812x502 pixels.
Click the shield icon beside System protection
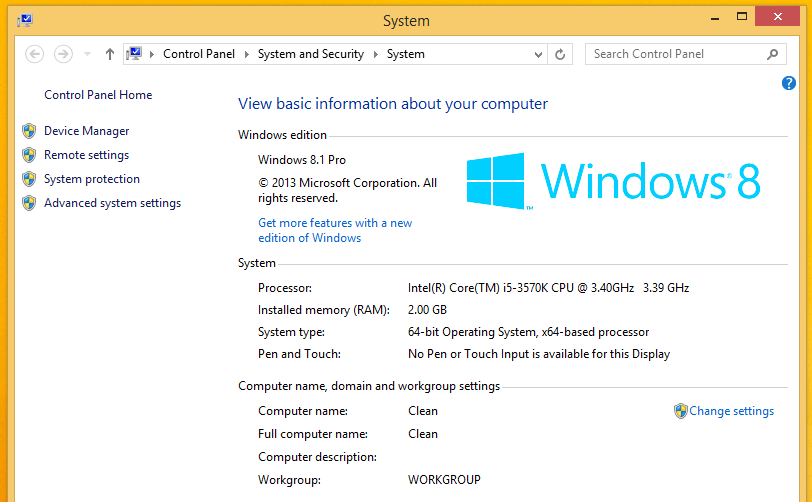(x=28, y=179)
